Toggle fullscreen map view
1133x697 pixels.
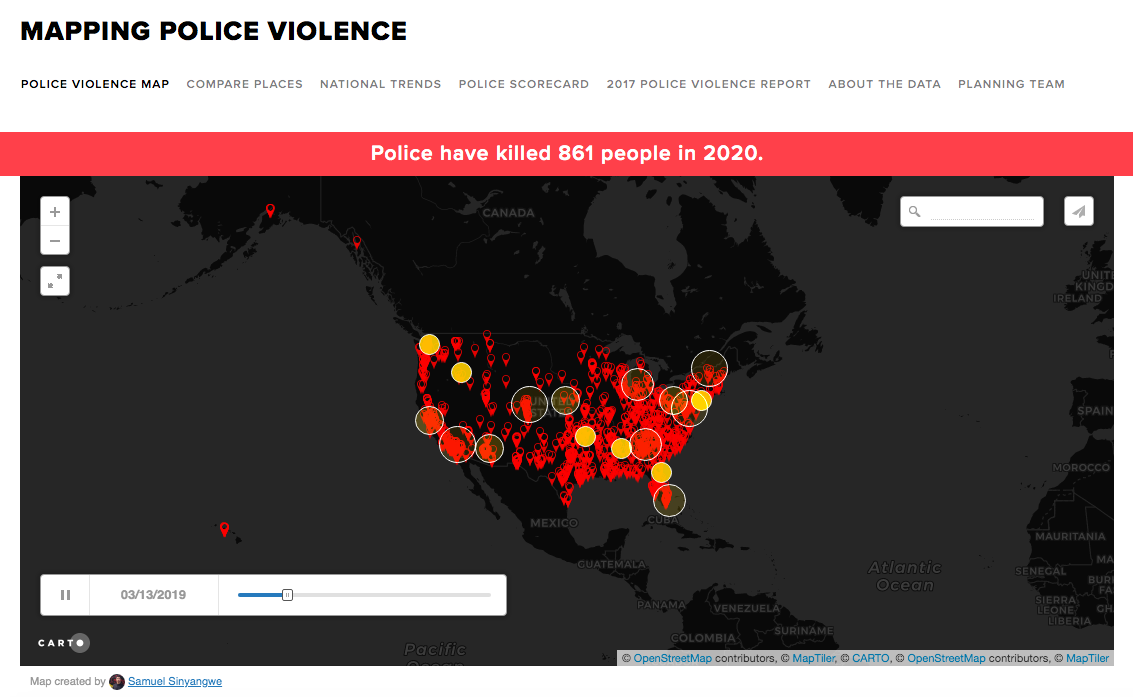[55, 281]
